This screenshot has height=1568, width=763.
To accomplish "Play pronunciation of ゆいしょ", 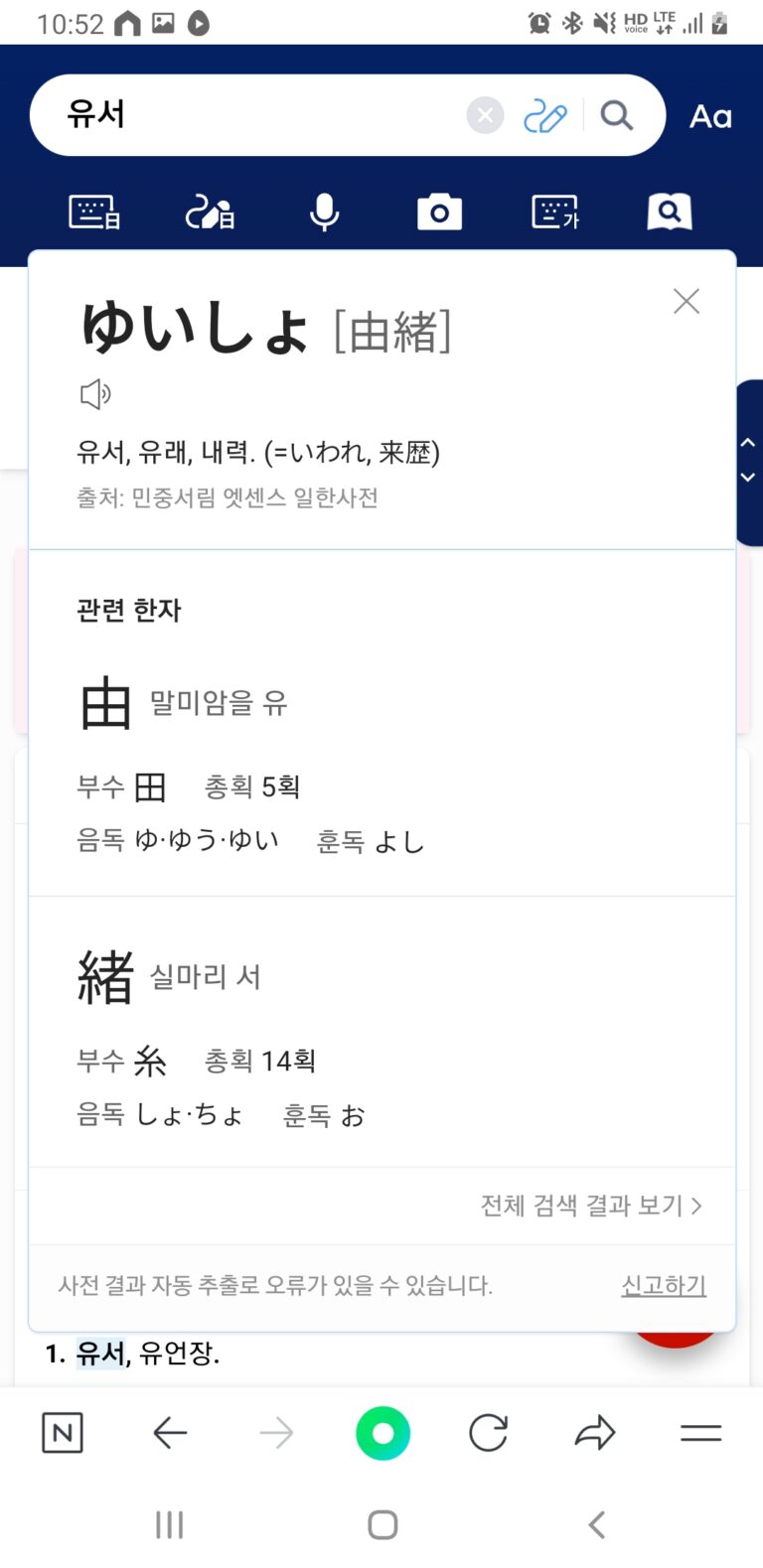I will [95, 394].
